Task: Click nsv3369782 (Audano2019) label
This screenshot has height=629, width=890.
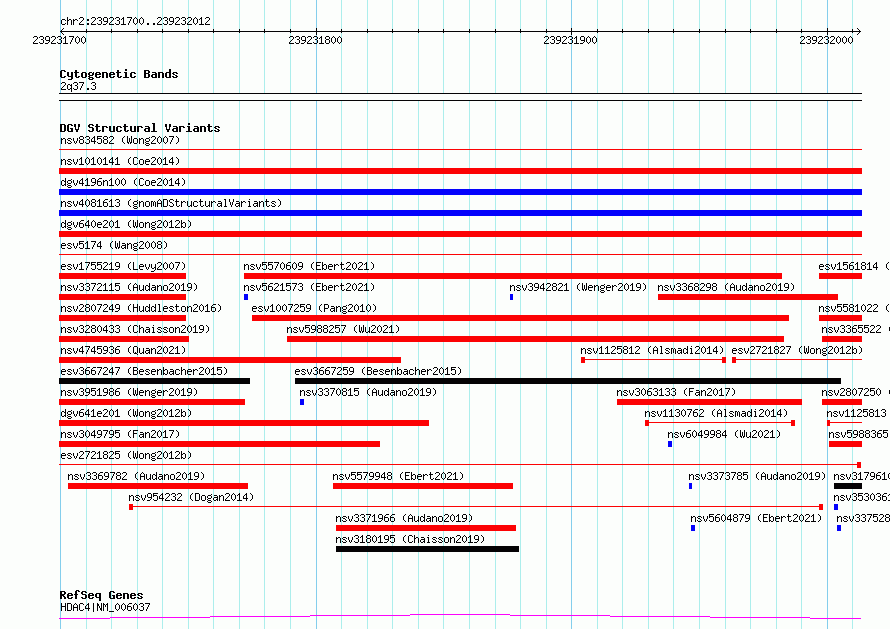Action: pyautogui.click(x=136, y=476)
